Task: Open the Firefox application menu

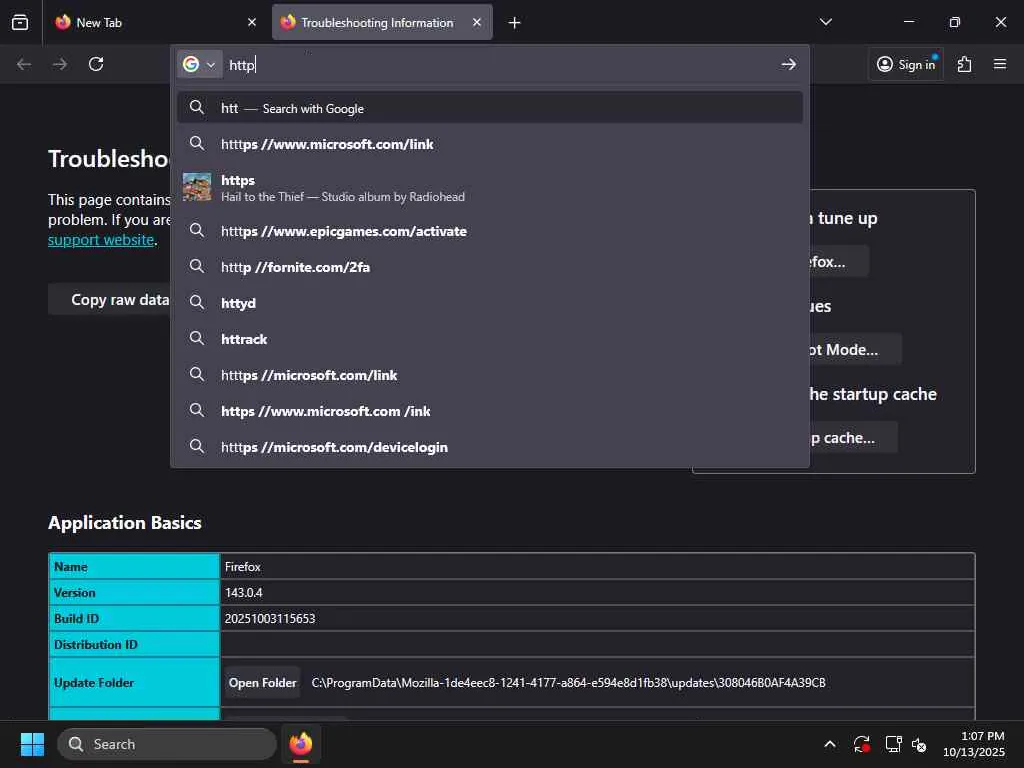Action: coord(1000,64)
